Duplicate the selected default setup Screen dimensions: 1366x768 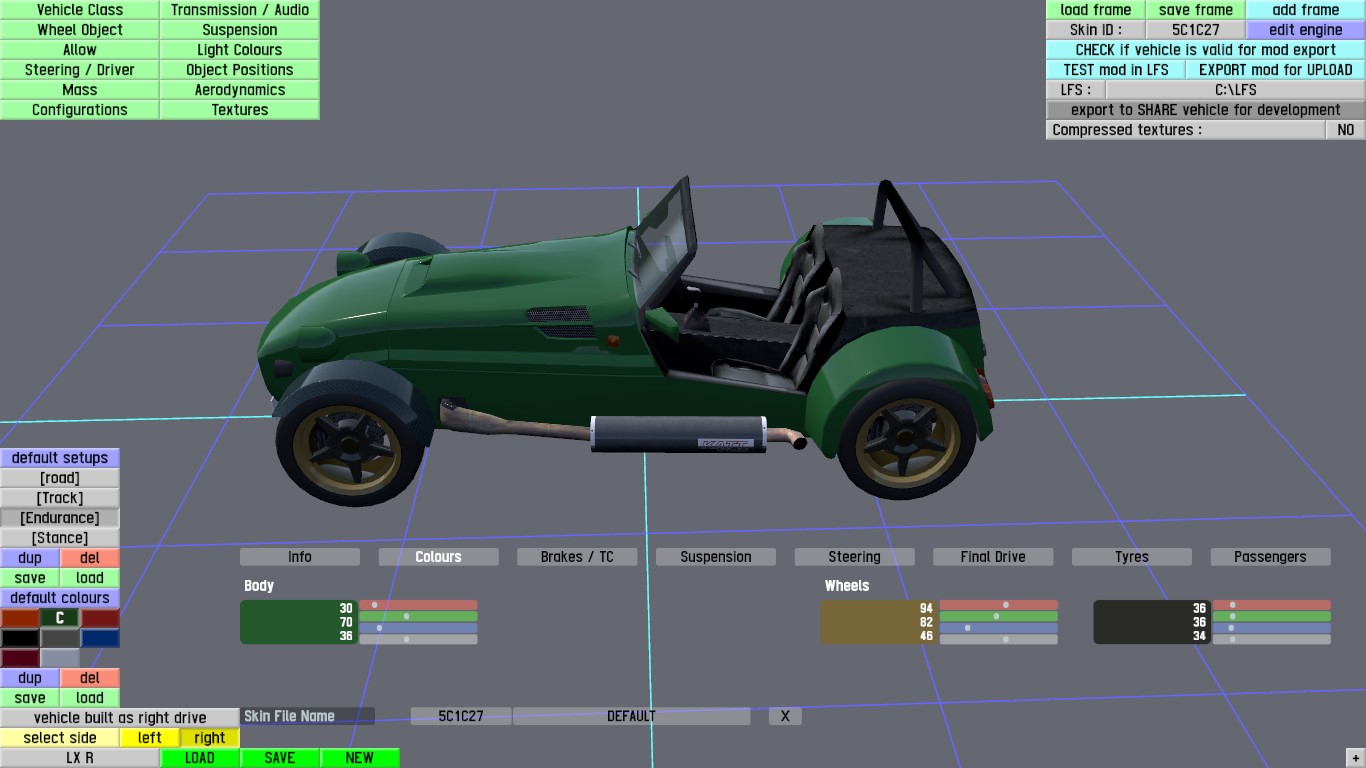(30, 558)
